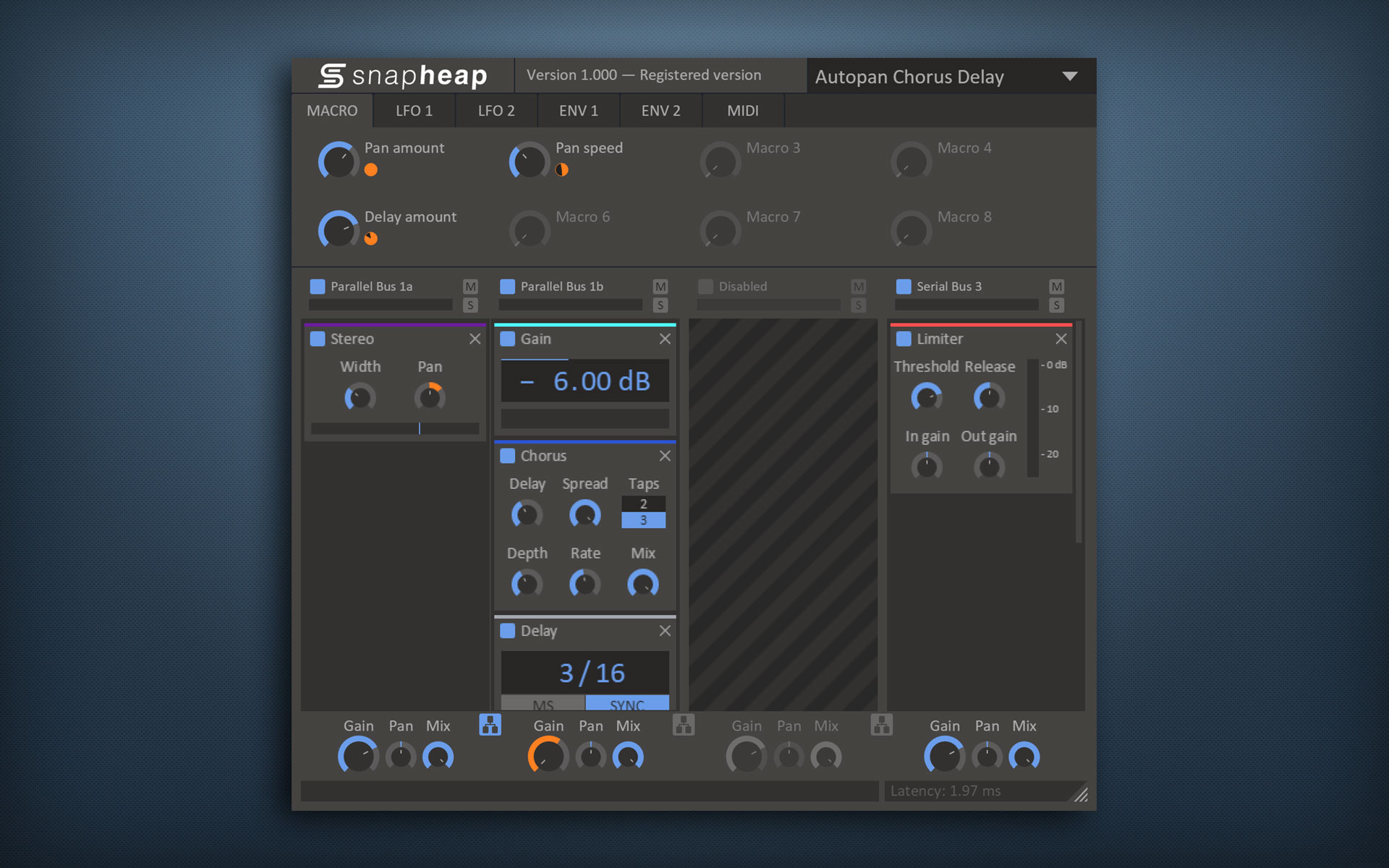
Task: Click routing icon before Serial Bus 3
Action: pyautogui.click(x=882, y=725)
